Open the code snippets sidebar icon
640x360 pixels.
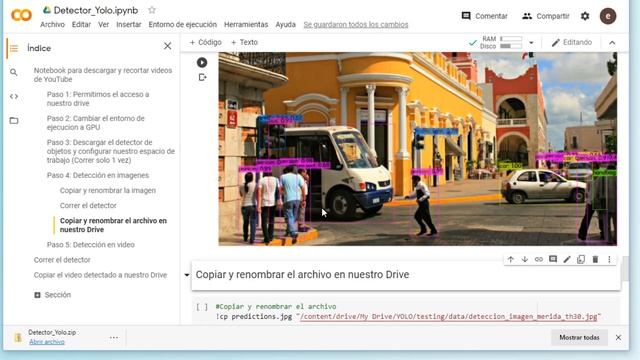click(14, 96)
